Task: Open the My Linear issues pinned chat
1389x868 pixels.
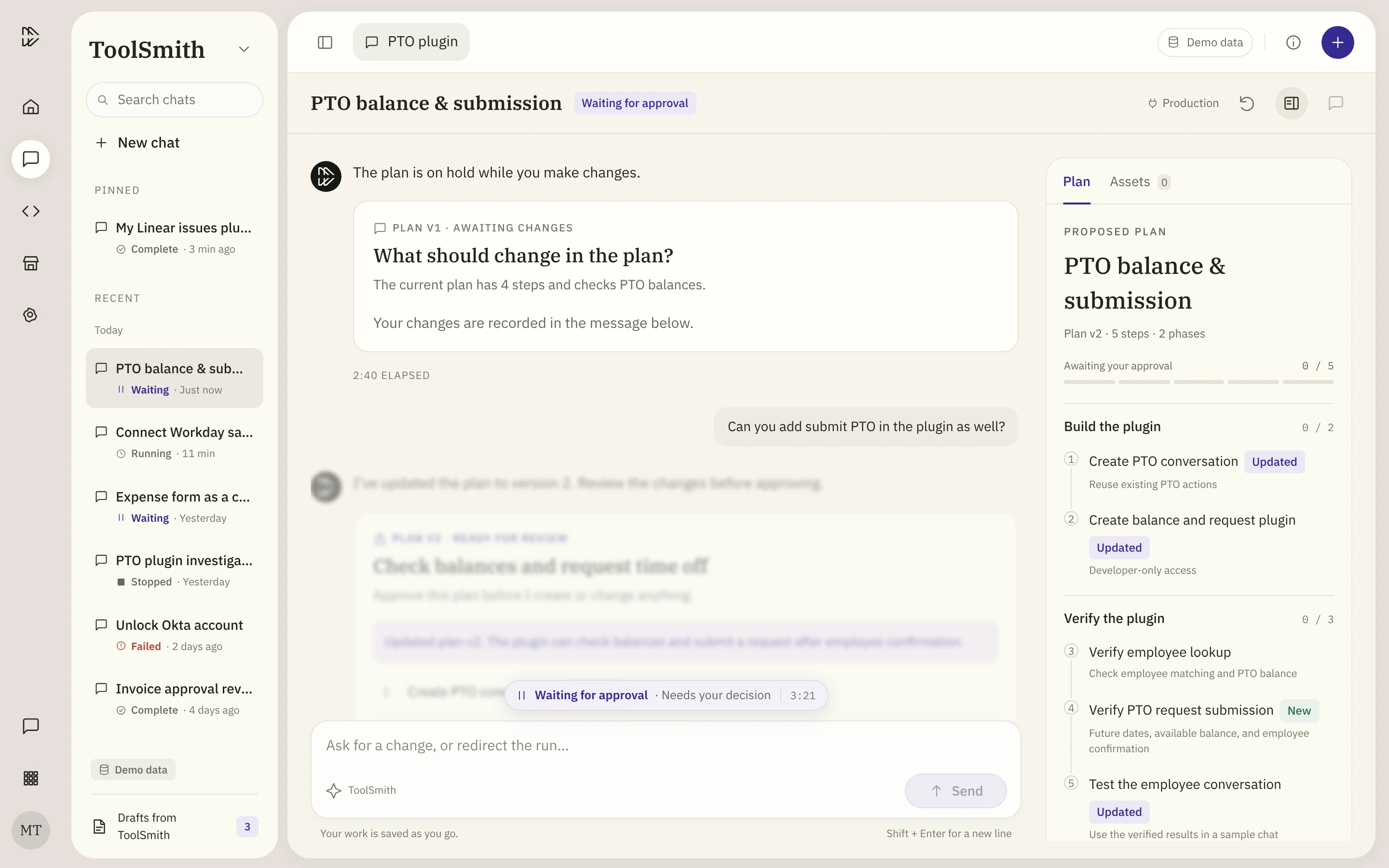Action: pos(175,238)
